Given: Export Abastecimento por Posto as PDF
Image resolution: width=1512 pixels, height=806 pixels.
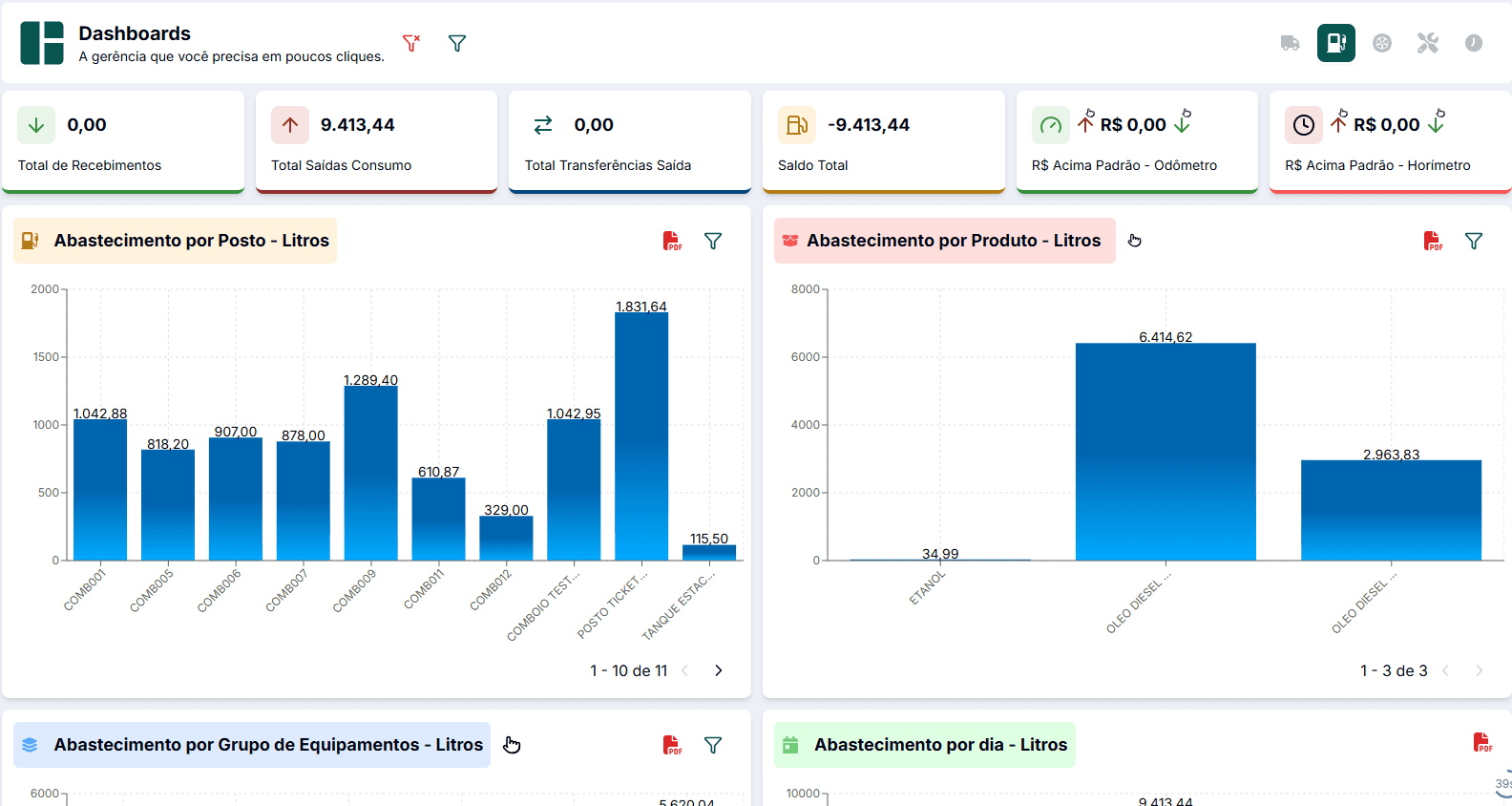Looking at the screenshot, I should [x=673, y=241].
